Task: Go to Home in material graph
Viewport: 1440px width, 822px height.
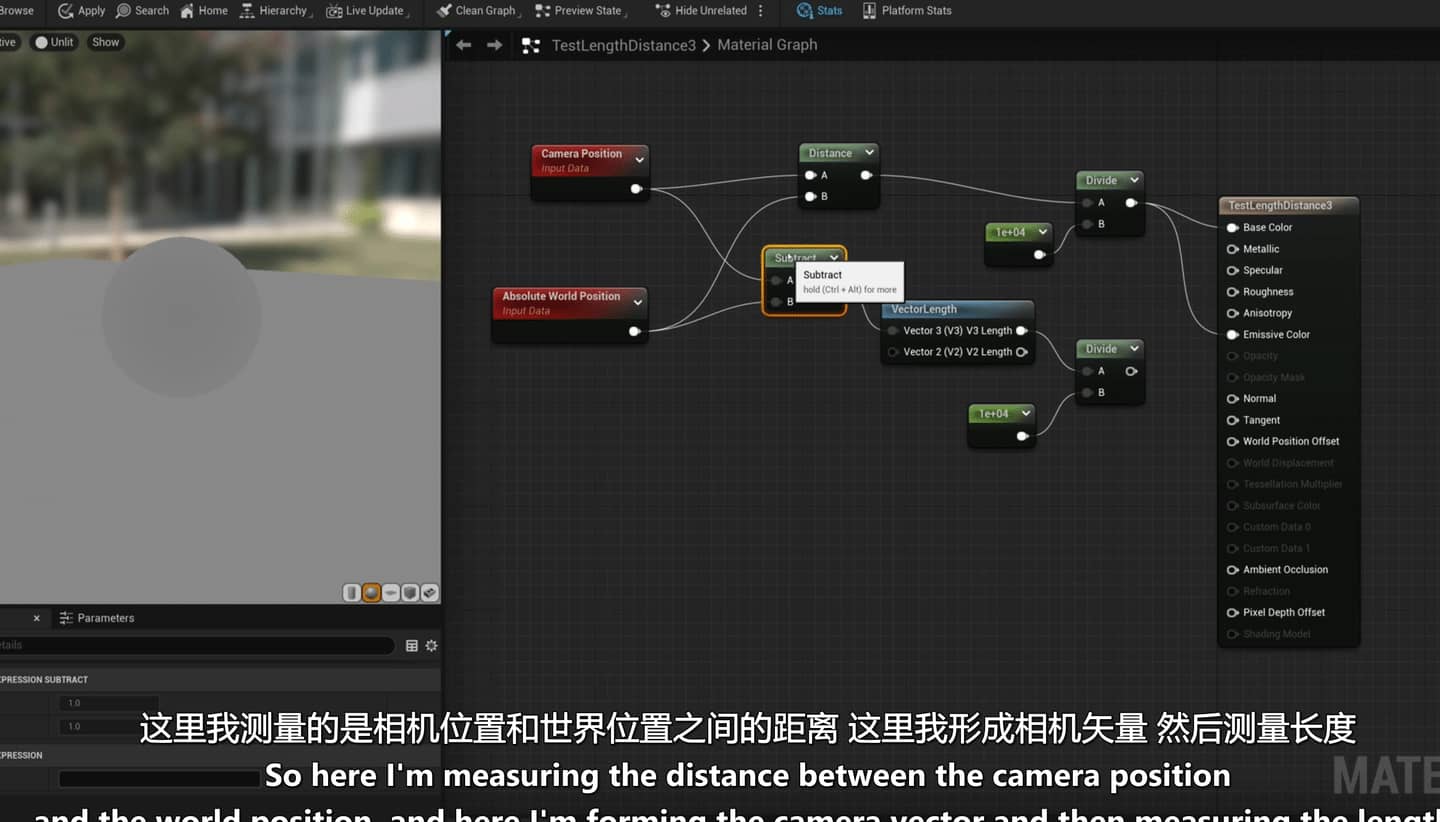Action: (204, 11)
